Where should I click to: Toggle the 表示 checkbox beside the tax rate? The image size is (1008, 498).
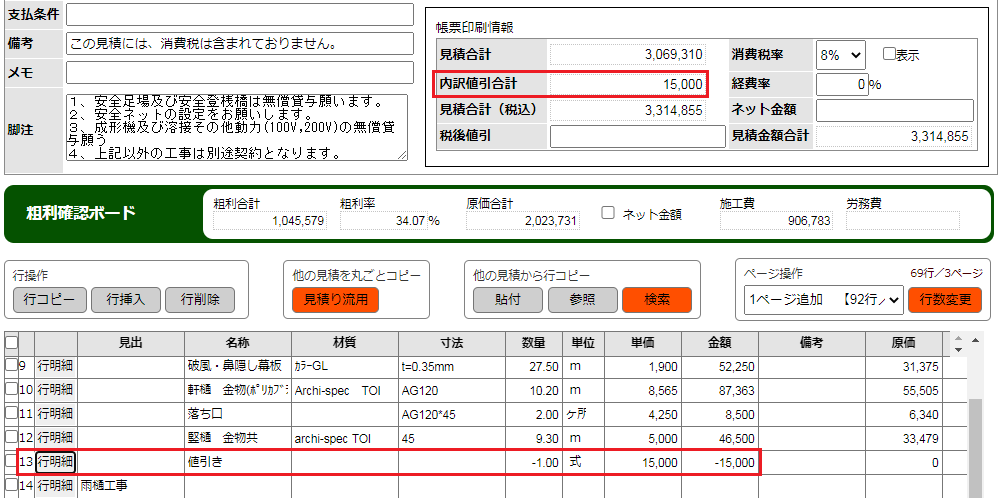coord(889,54)
